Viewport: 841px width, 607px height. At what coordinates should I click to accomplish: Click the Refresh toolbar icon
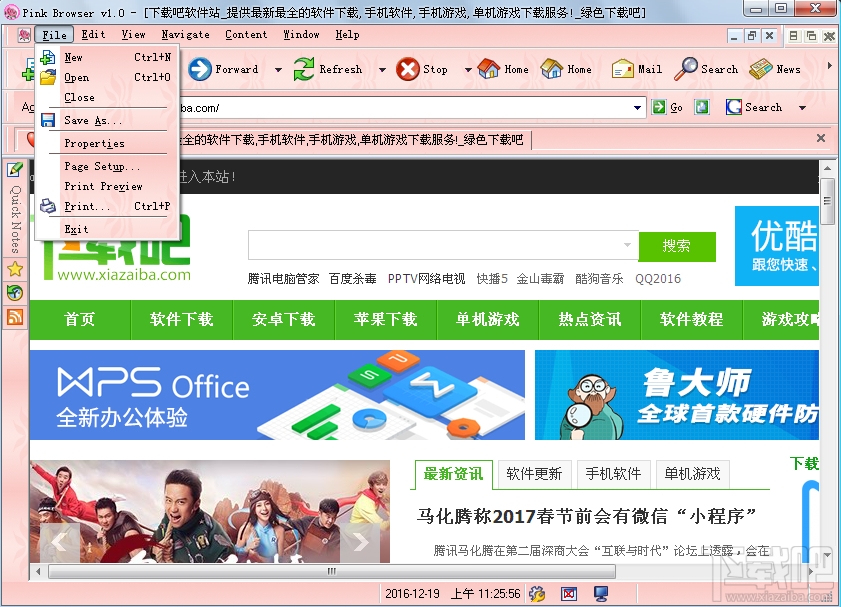click(304, 69)
